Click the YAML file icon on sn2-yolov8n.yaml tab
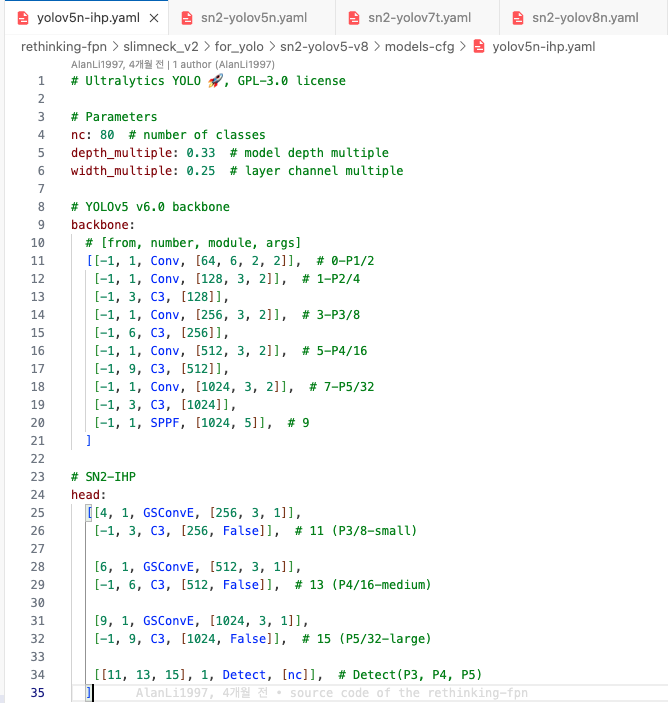This screenshot has width=668, height=703. pyautogui.click(x=518, y=18)
